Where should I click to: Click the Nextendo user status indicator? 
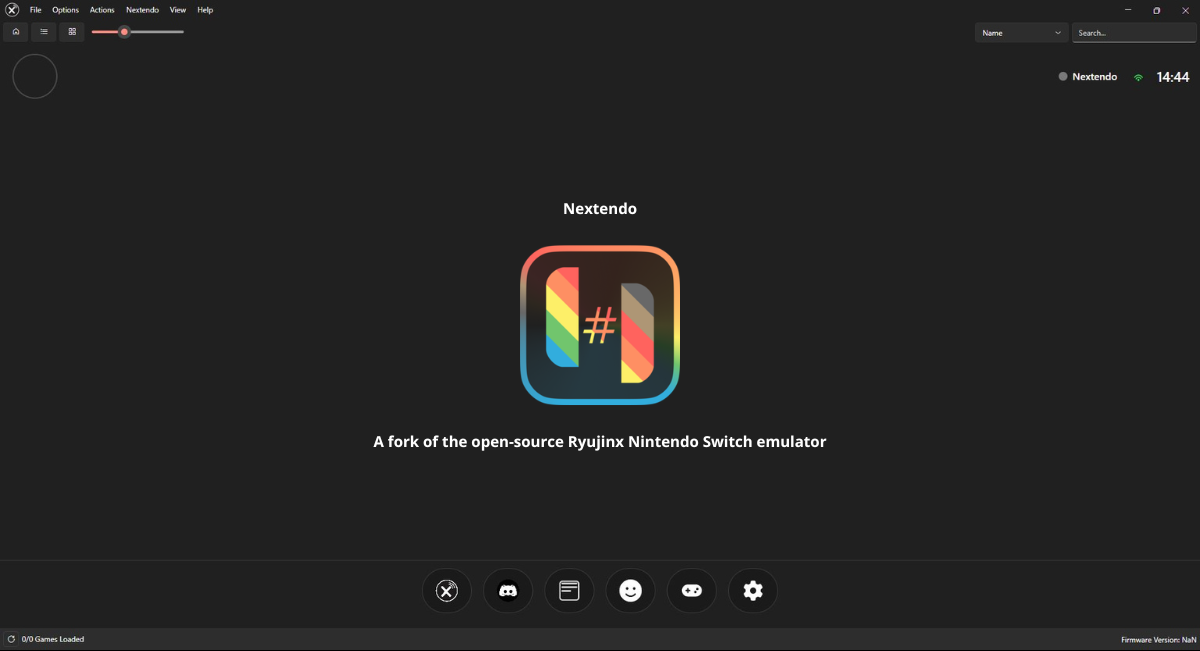coord(1088,77)
